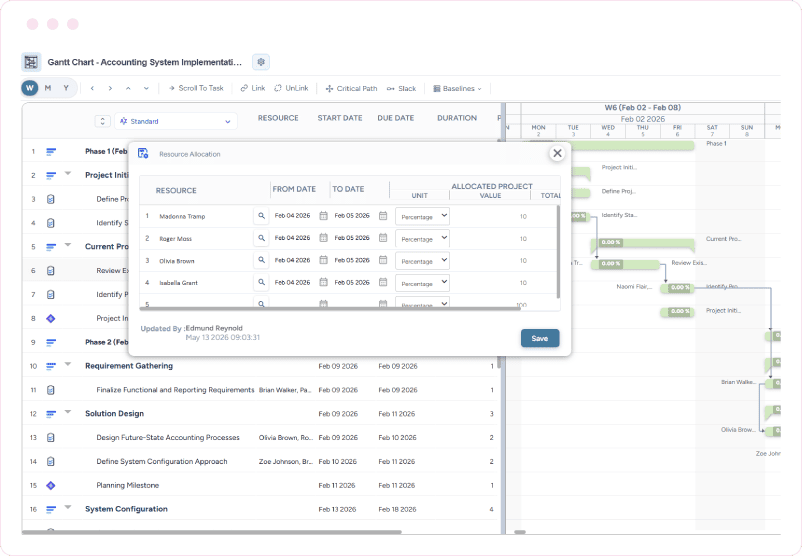Navigate timeline left with the left chevron
The width and height of the screenshot is (802, 556).
click(92, 88)
